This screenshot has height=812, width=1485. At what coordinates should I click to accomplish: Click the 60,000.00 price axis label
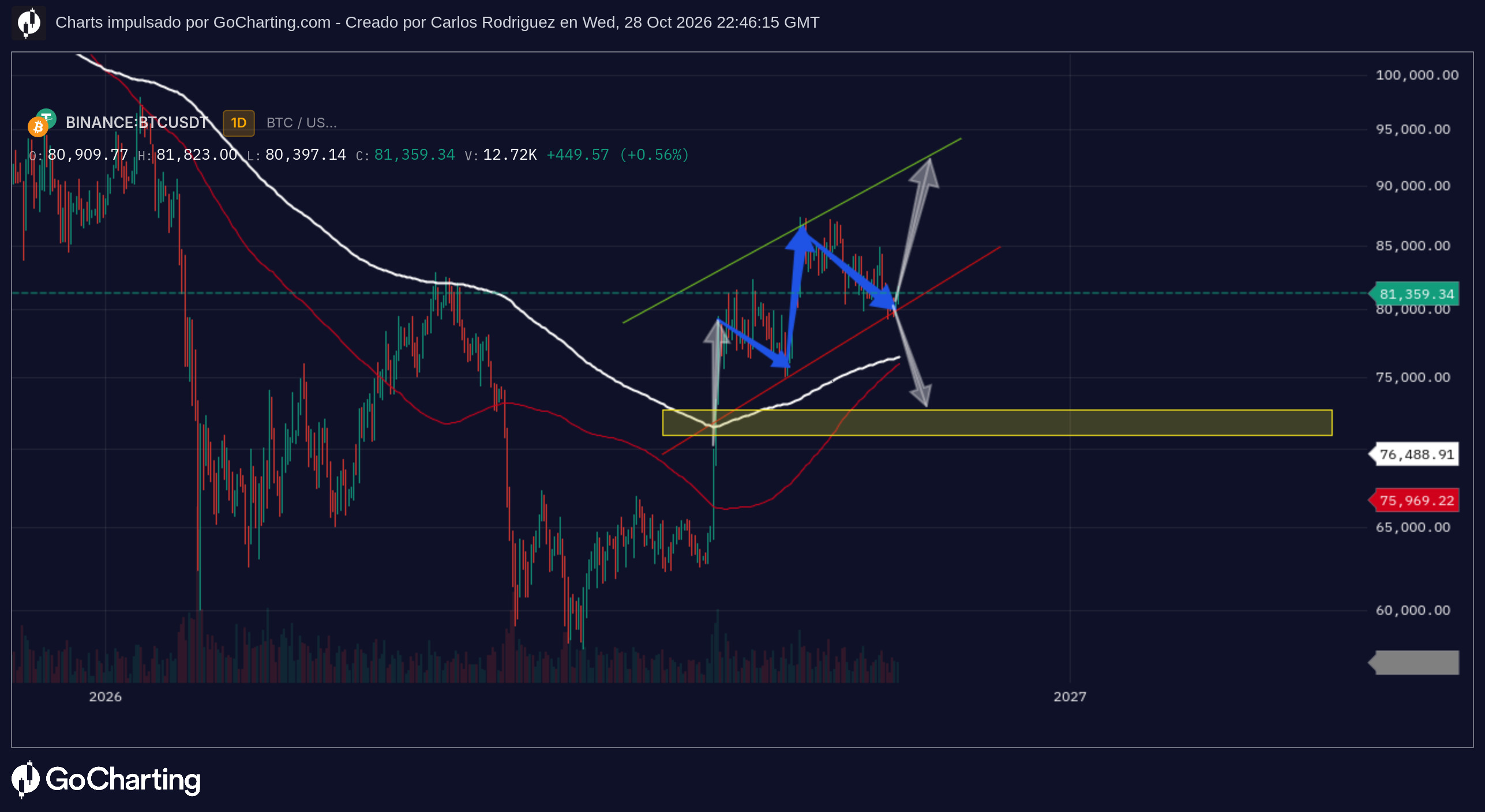[1413, 610]
